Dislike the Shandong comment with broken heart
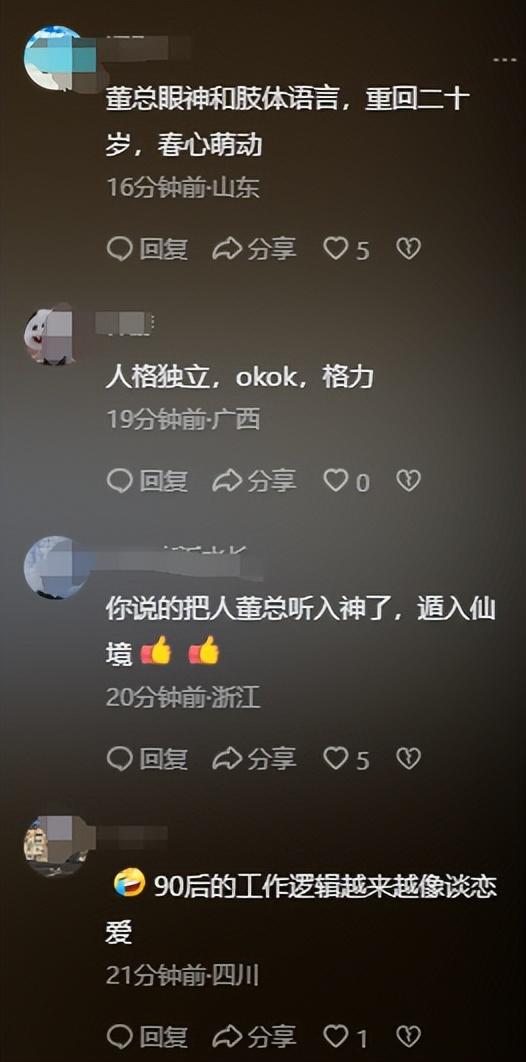Viewport: 526px width, 1062px height. 408,249
